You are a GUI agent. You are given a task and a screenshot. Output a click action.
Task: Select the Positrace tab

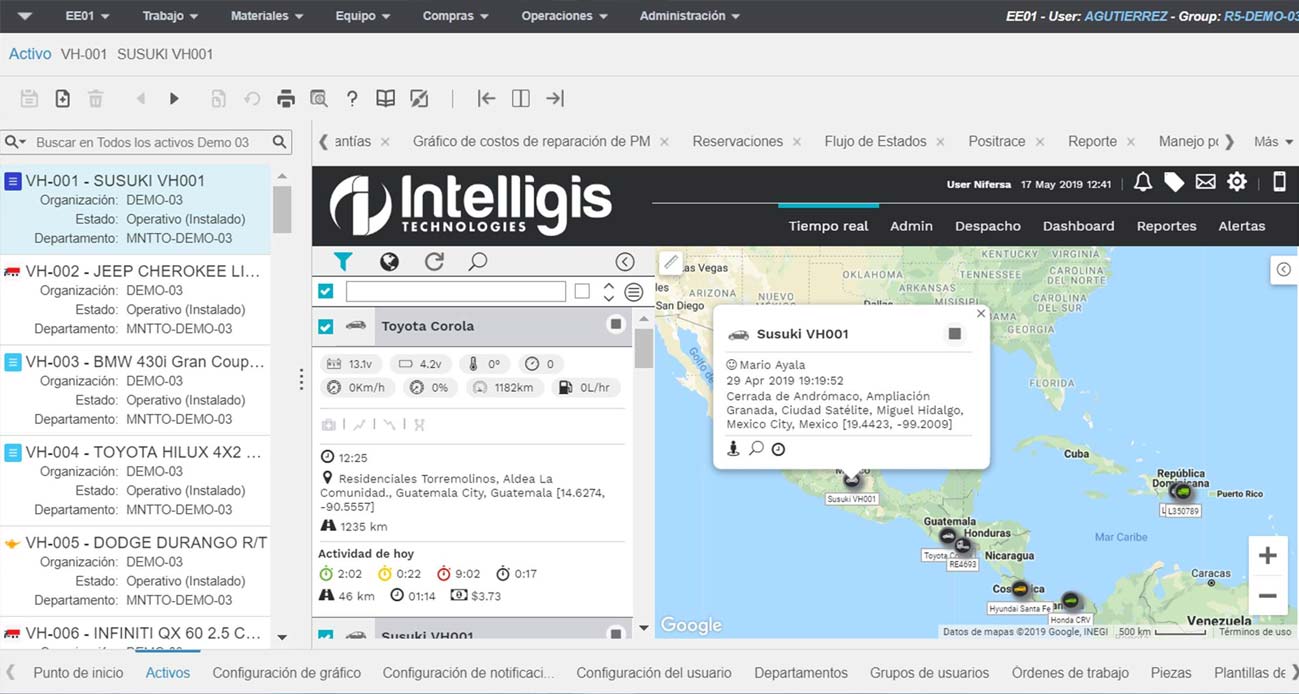click(x=996, y=142)
